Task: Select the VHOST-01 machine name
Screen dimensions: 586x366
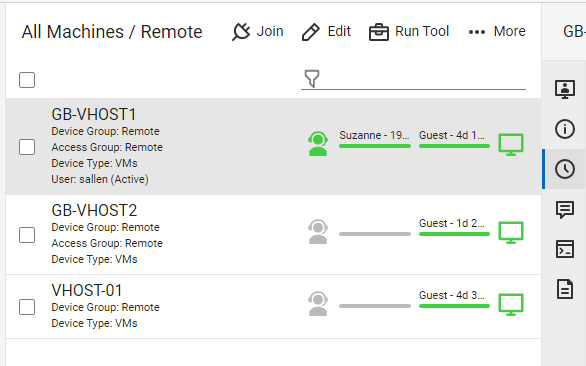Action: tap(87, 290)
